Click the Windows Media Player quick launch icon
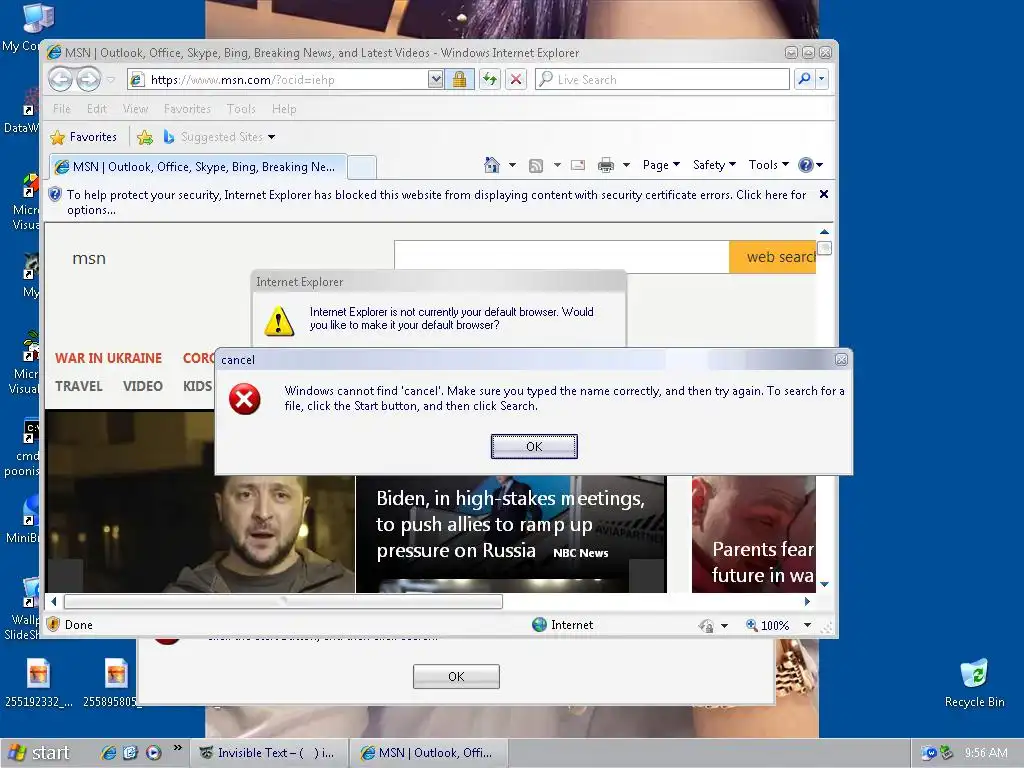The image size is (1024, 768). coord(153,752)
